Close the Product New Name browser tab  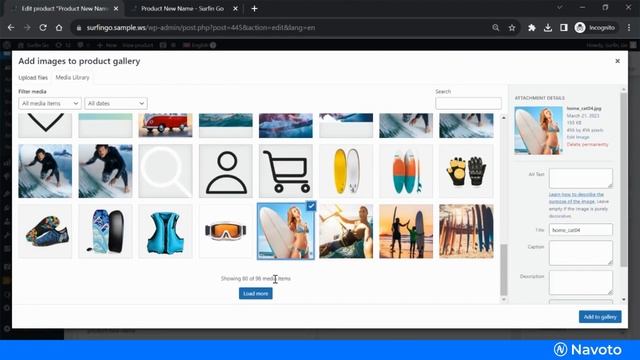pos(236,9)
